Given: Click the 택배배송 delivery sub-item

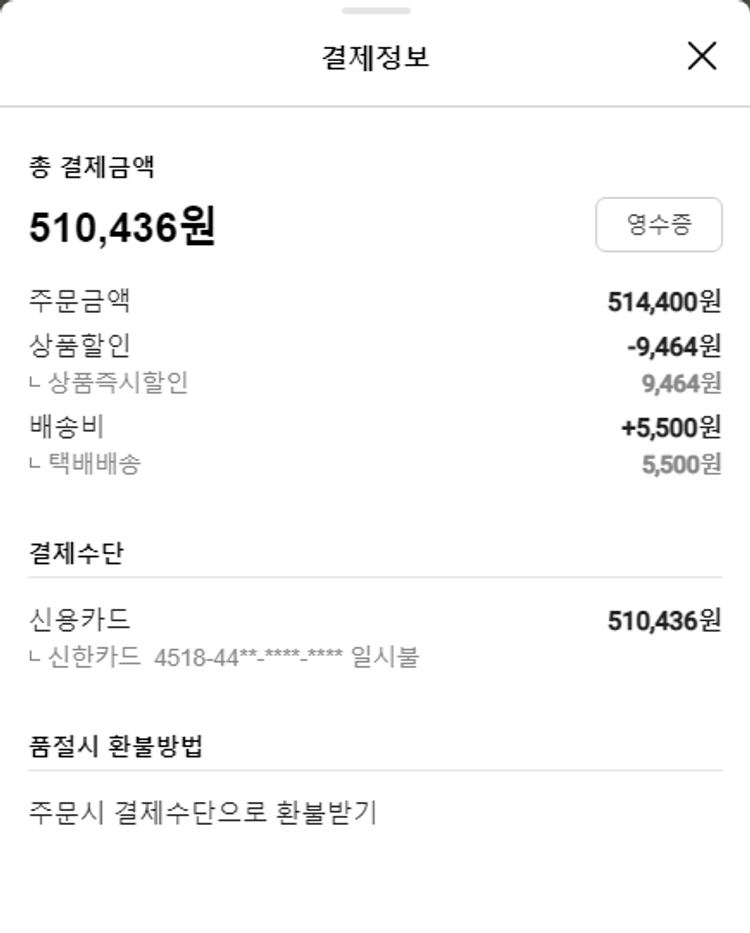Looking at the screenshot, I should pos(94,464).
